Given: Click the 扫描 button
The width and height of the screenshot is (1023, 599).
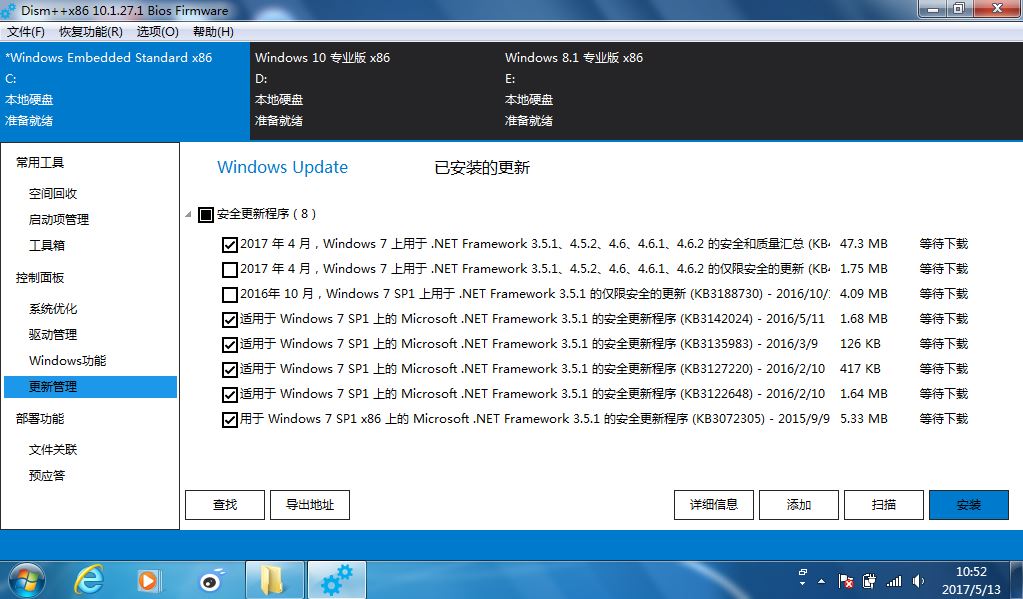Looking at the screenshot, I should click(884, 505).
